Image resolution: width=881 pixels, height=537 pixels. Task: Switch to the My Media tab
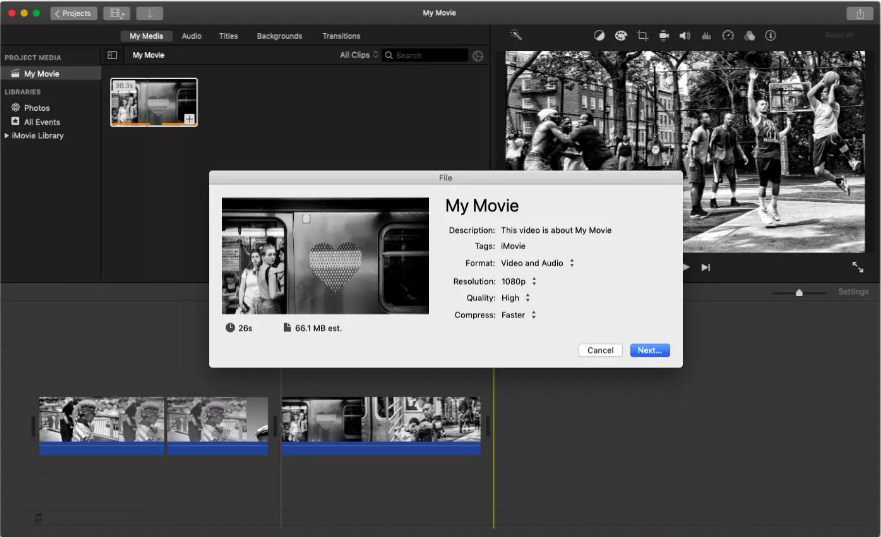coord(146,36)
